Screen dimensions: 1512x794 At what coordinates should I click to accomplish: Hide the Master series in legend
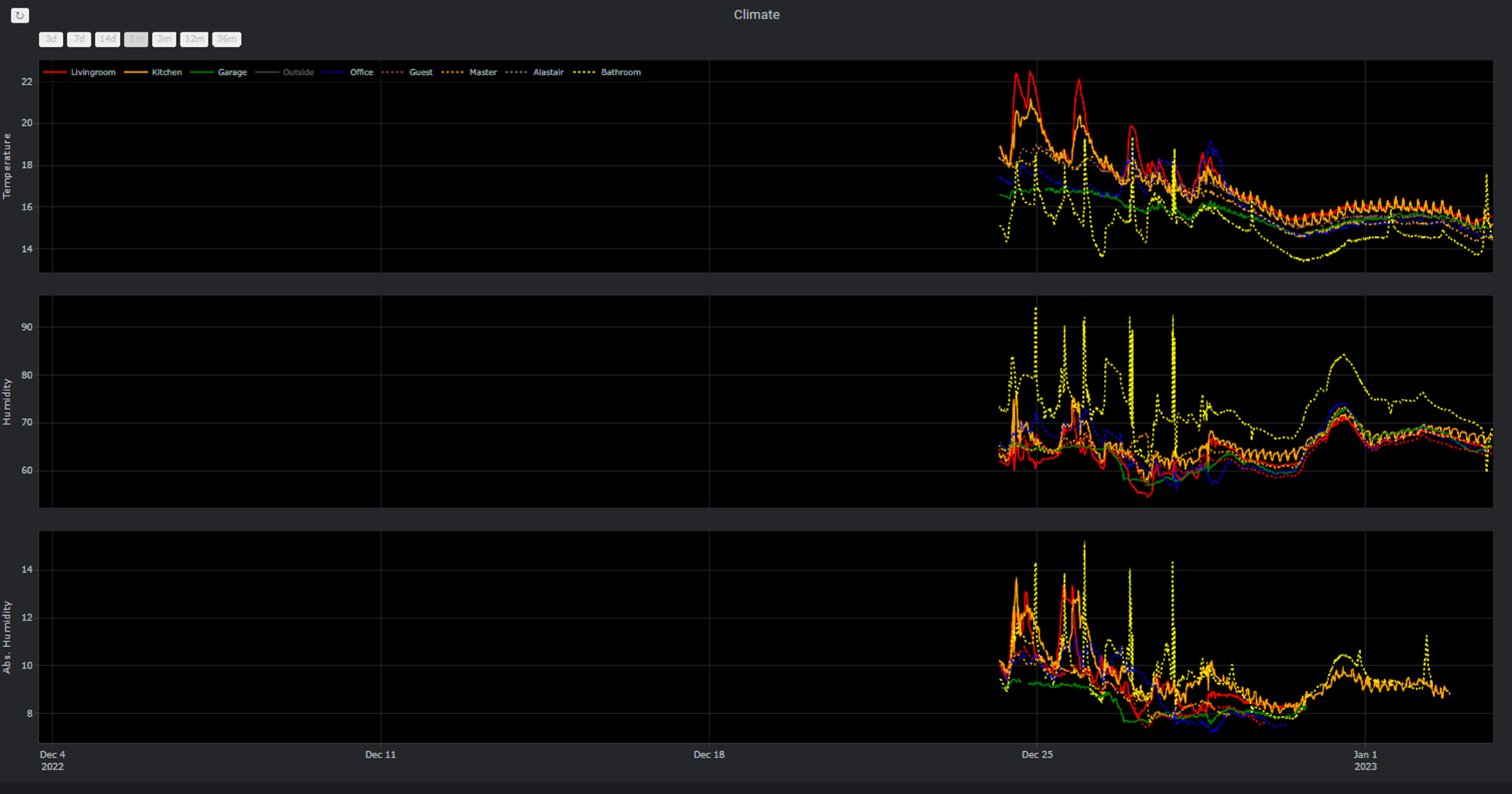coord(483,72)
